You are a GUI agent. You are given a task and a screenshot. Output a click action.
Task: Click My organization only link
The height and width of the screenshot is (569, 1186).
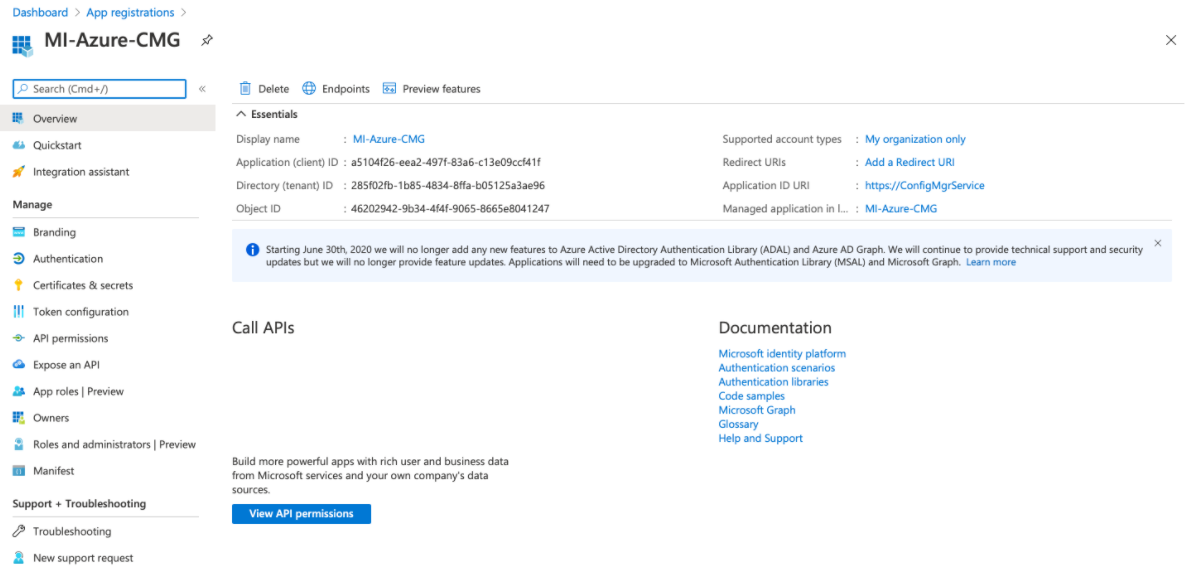click(915, 139)
